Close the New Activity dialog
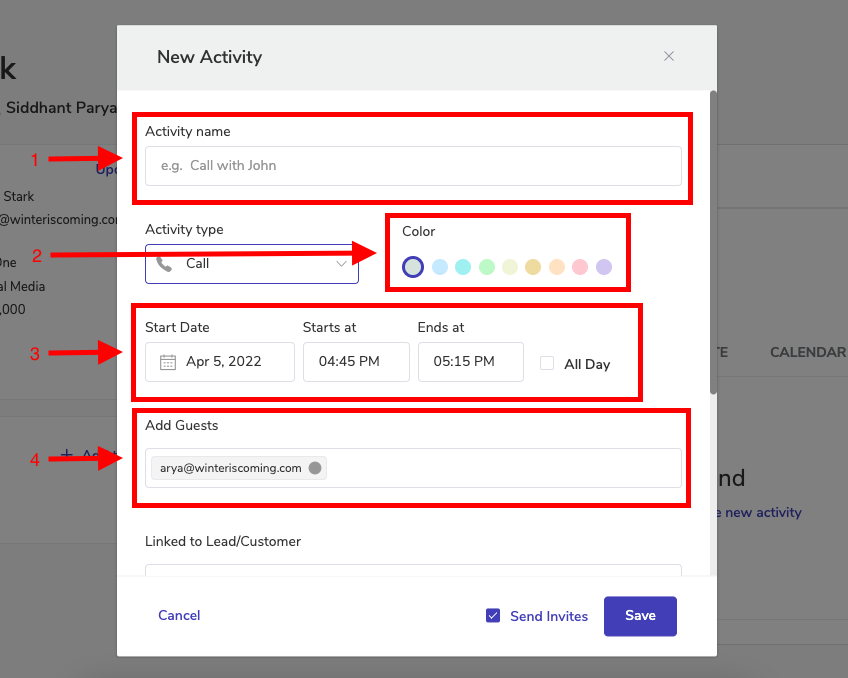 669,56
